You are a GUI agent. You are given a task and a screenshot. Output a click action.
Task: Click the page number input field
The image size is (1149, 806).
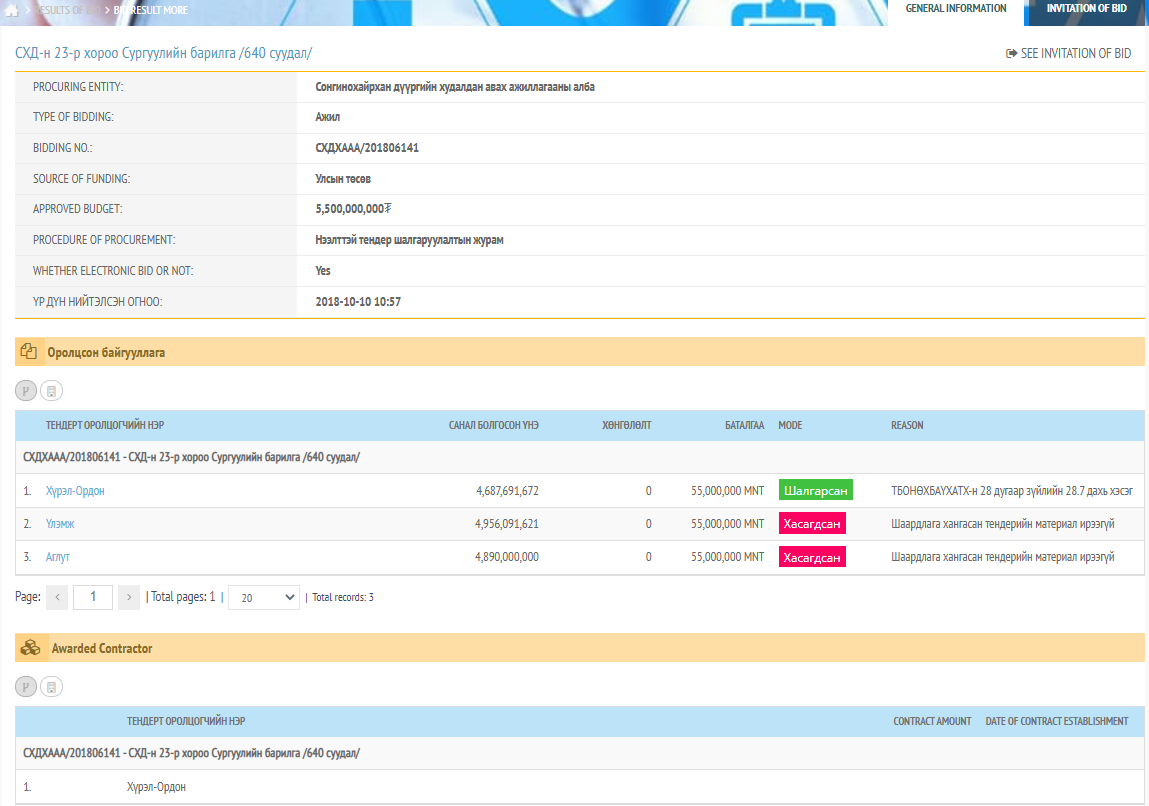(93, 597)
